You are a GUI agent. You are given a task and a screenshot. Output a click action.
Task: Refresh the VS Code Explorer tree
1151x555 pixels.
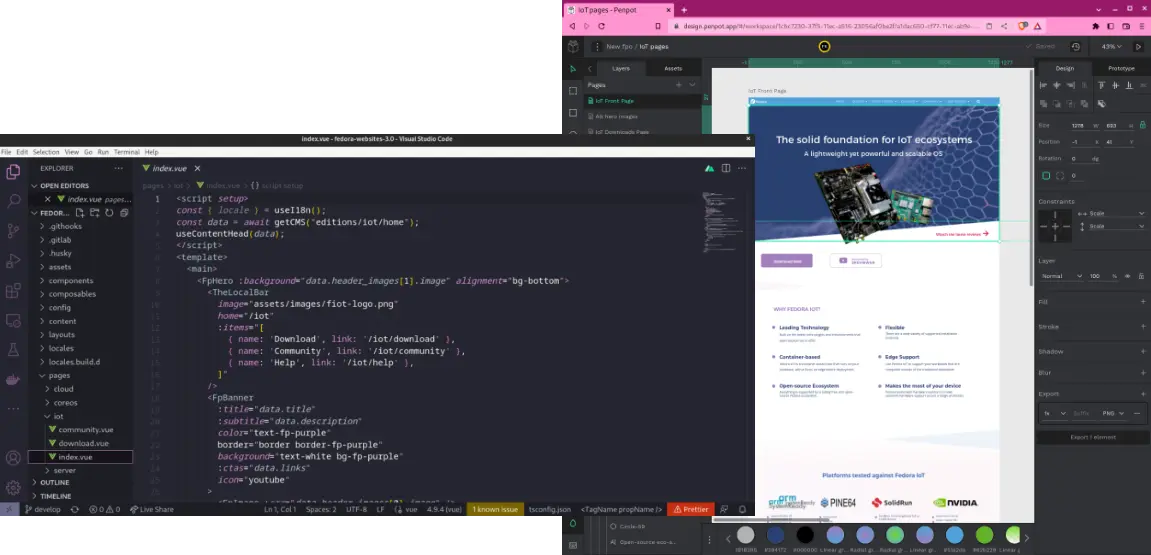coord(109,213)
